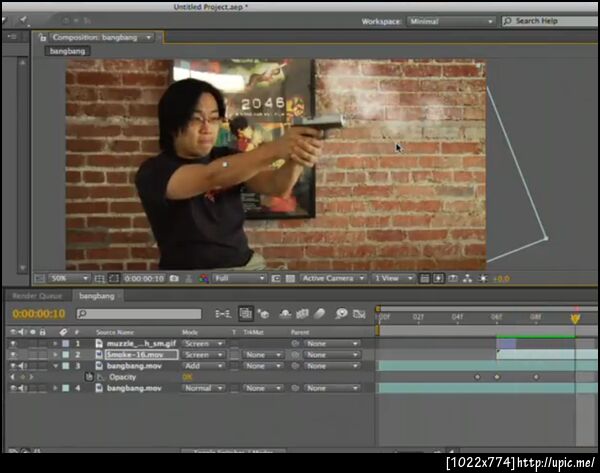Click the snapshot camera icon in viewer toolbar
This screenshot has height=473, width=600.
(x=174, y=279)
